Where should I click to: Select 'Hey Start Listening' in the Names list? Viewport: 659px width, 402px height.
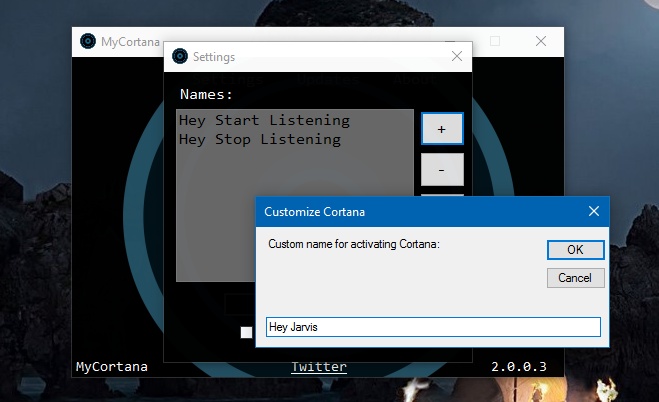tap(264, 121)
